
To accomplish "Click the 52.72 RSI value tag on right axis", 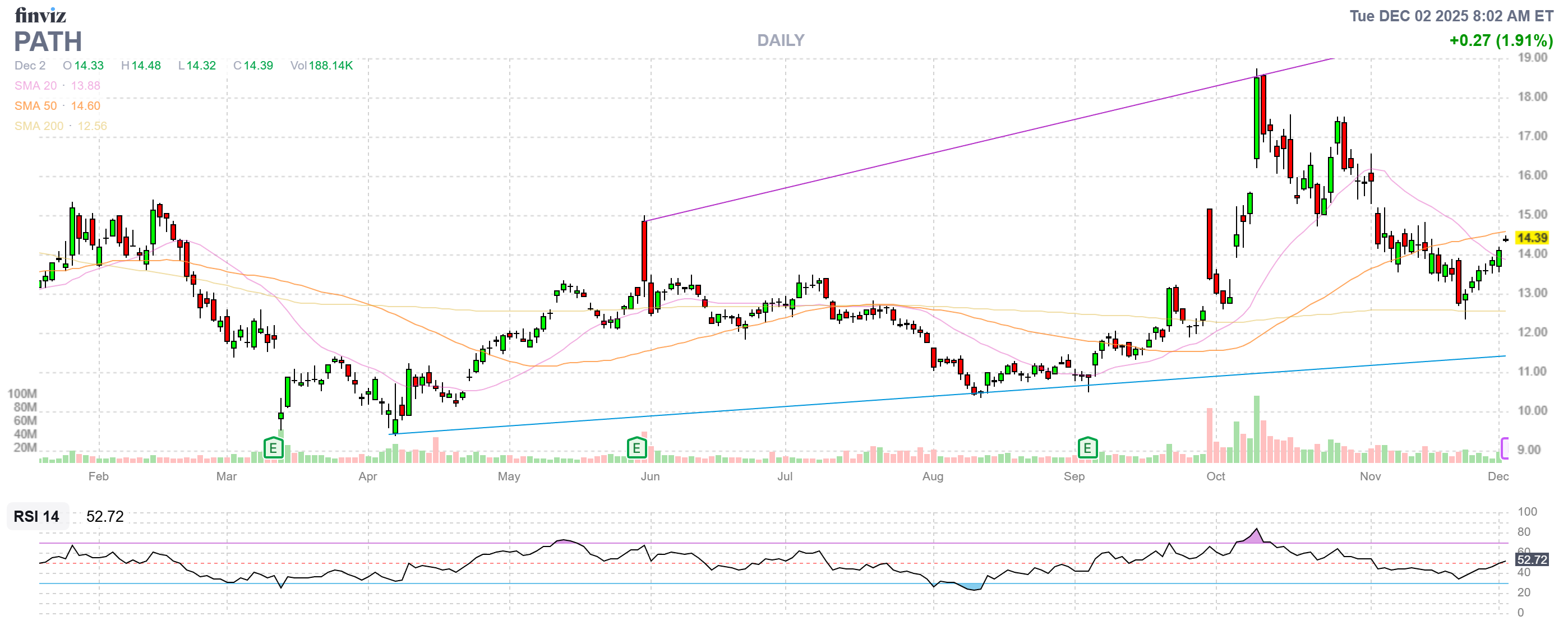I will pos(1531,559).
